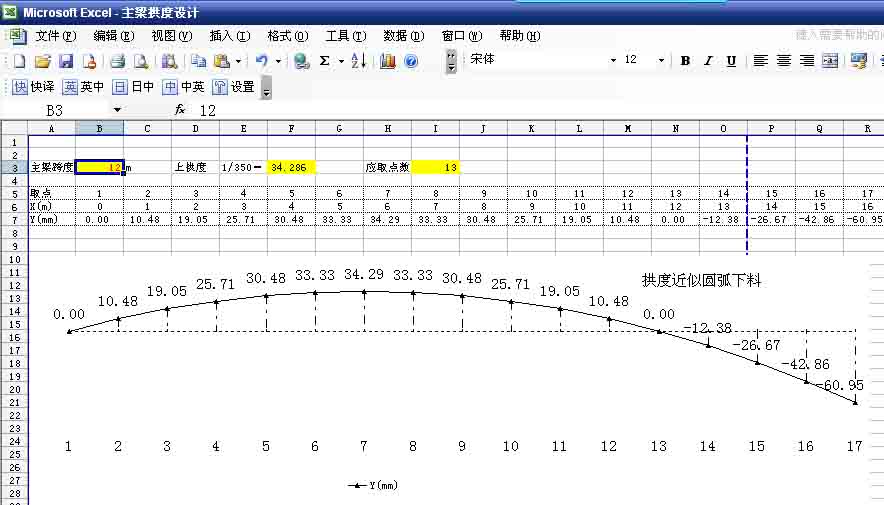Click the Permission document icon
The height and width of the screenshot is (505, 884).
89,61
